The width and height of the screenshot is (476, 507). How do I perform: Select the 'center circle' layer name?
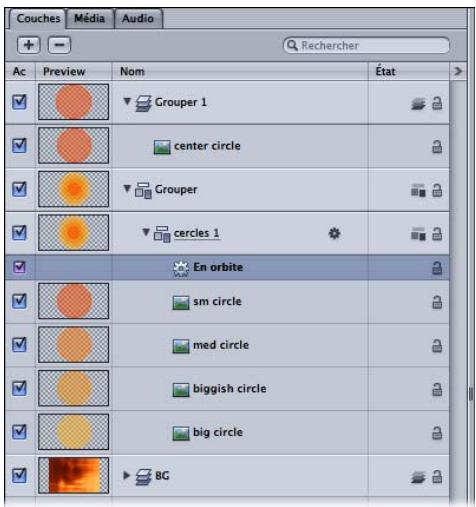coord(207,146)
